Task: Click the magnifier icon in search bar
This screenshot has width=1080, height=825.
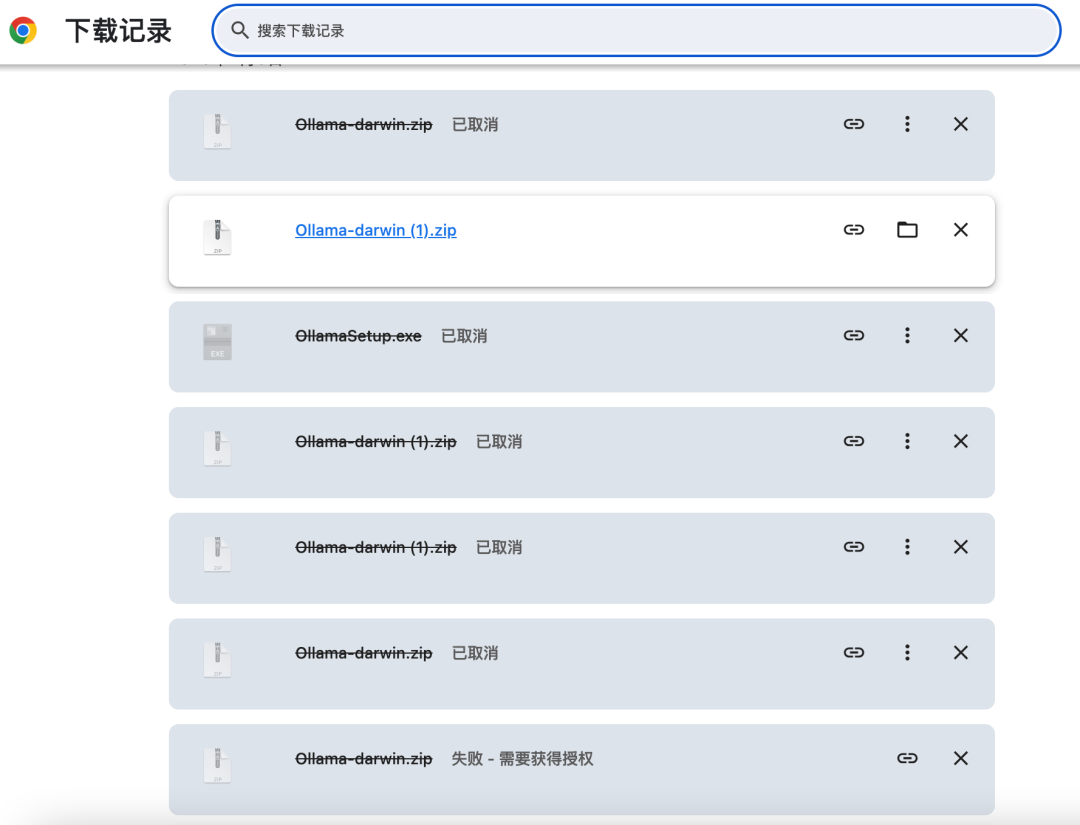Action: [x=239, y=30]
